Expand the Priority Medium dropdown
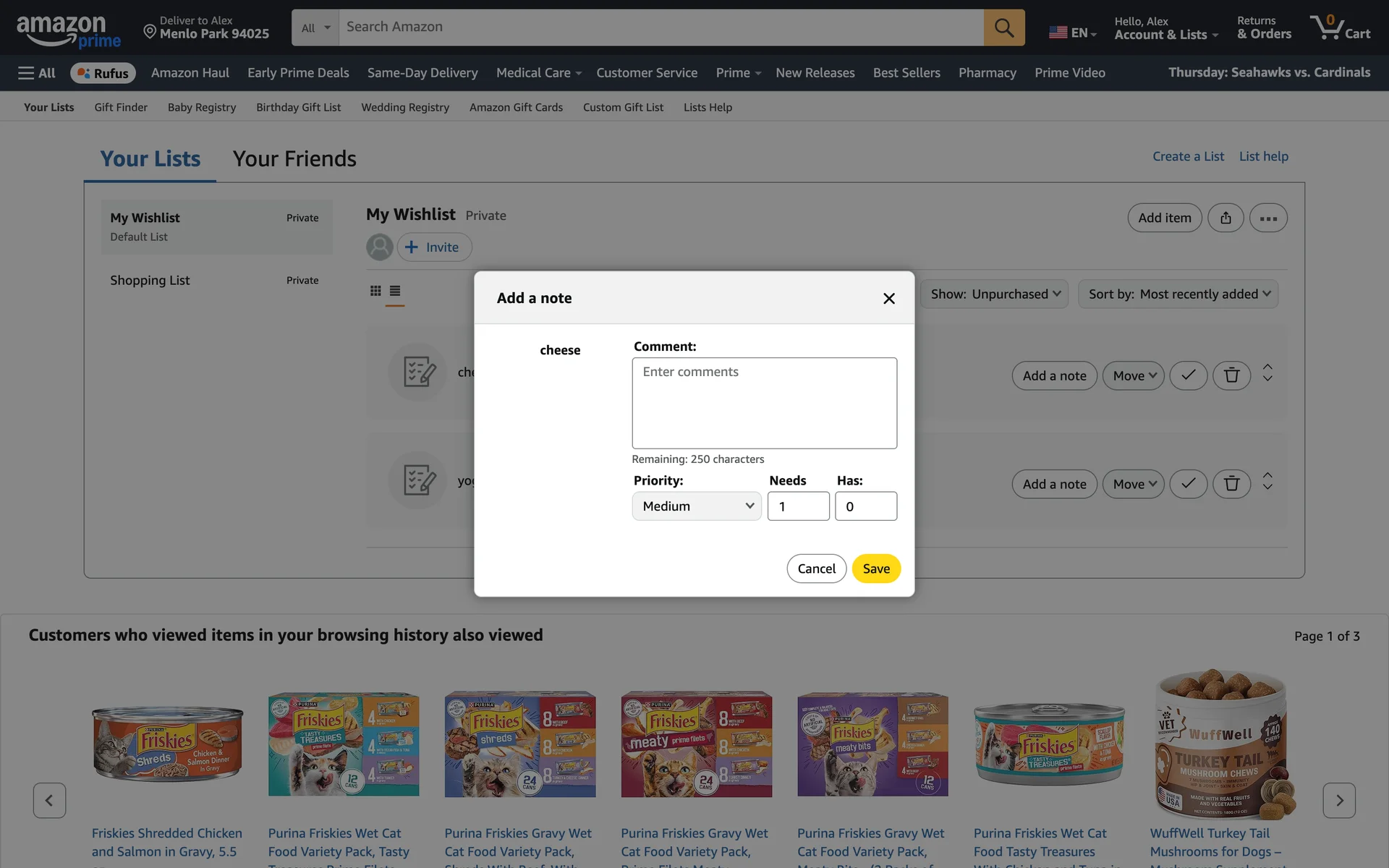 pos(696,506)
